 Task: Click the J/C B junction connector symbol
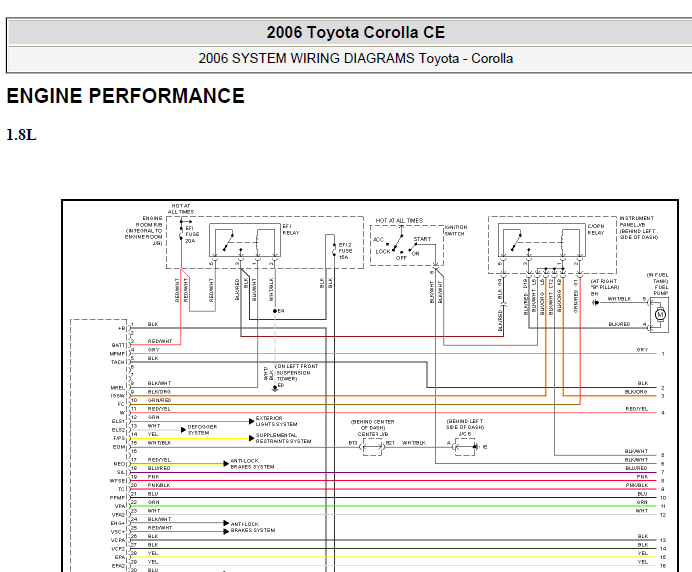[x=466, y=447]
